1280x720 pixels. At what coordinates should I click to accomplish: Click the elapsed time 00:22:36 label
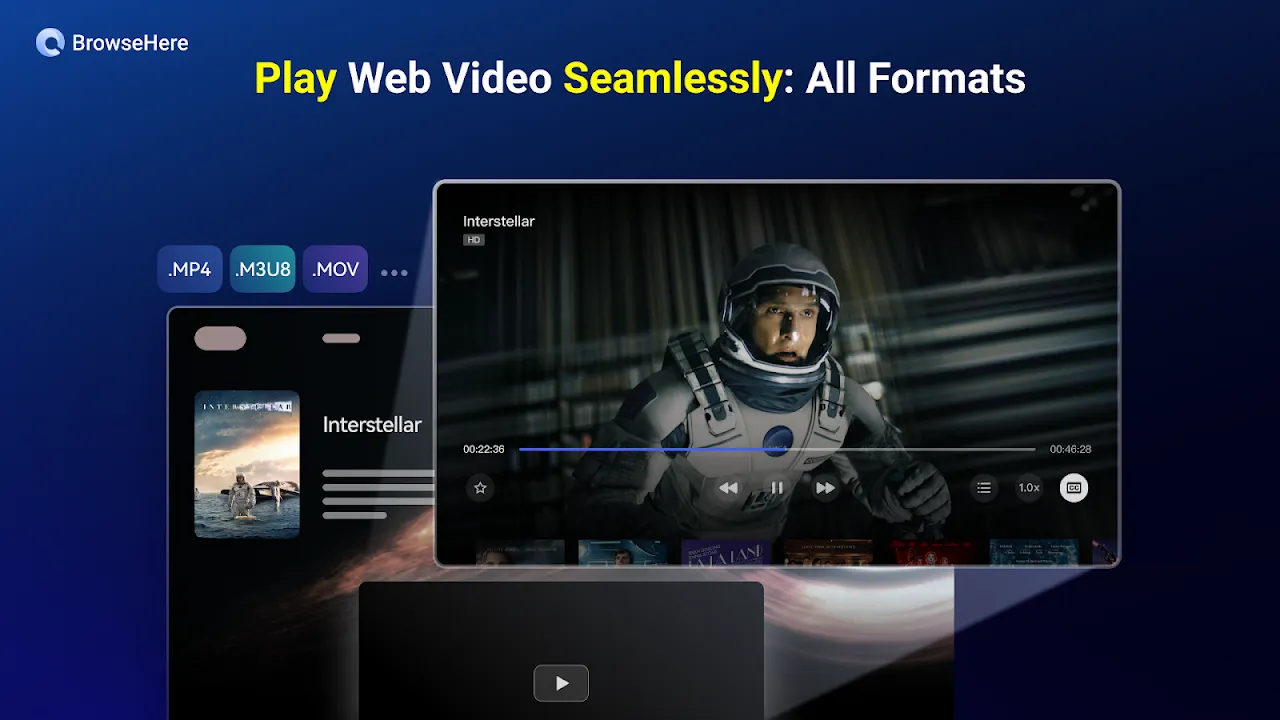(x=484, y=450)
